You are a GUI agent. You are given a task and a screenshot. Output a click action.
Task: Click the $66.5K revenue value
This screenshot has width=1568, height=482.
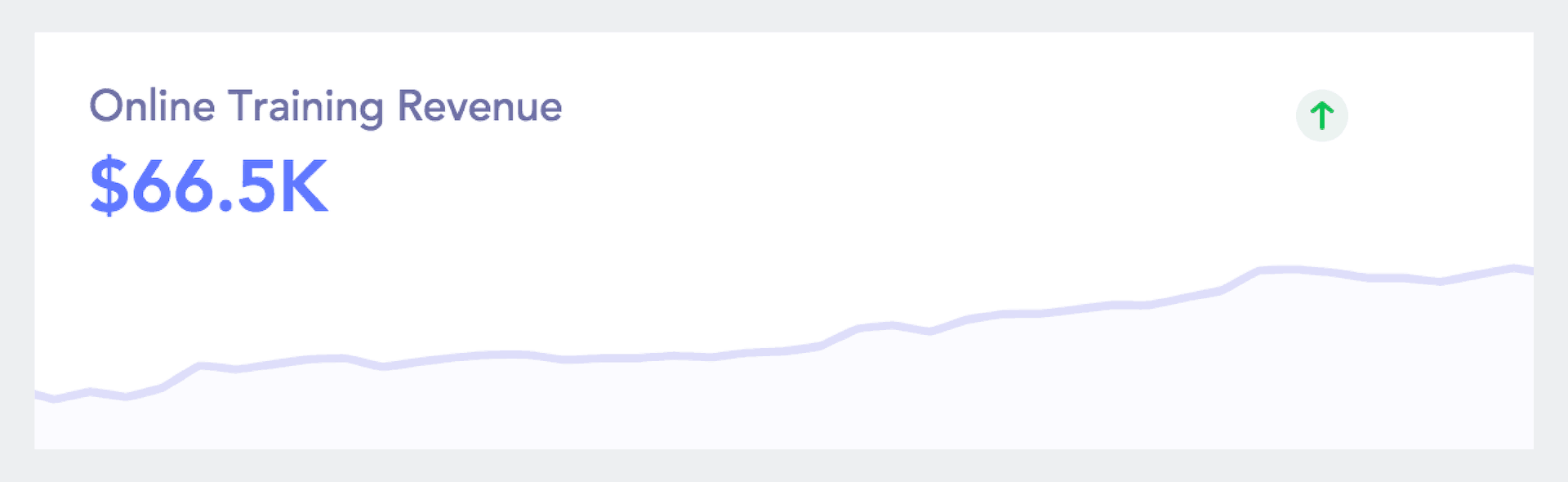click(x=209, y=186)
